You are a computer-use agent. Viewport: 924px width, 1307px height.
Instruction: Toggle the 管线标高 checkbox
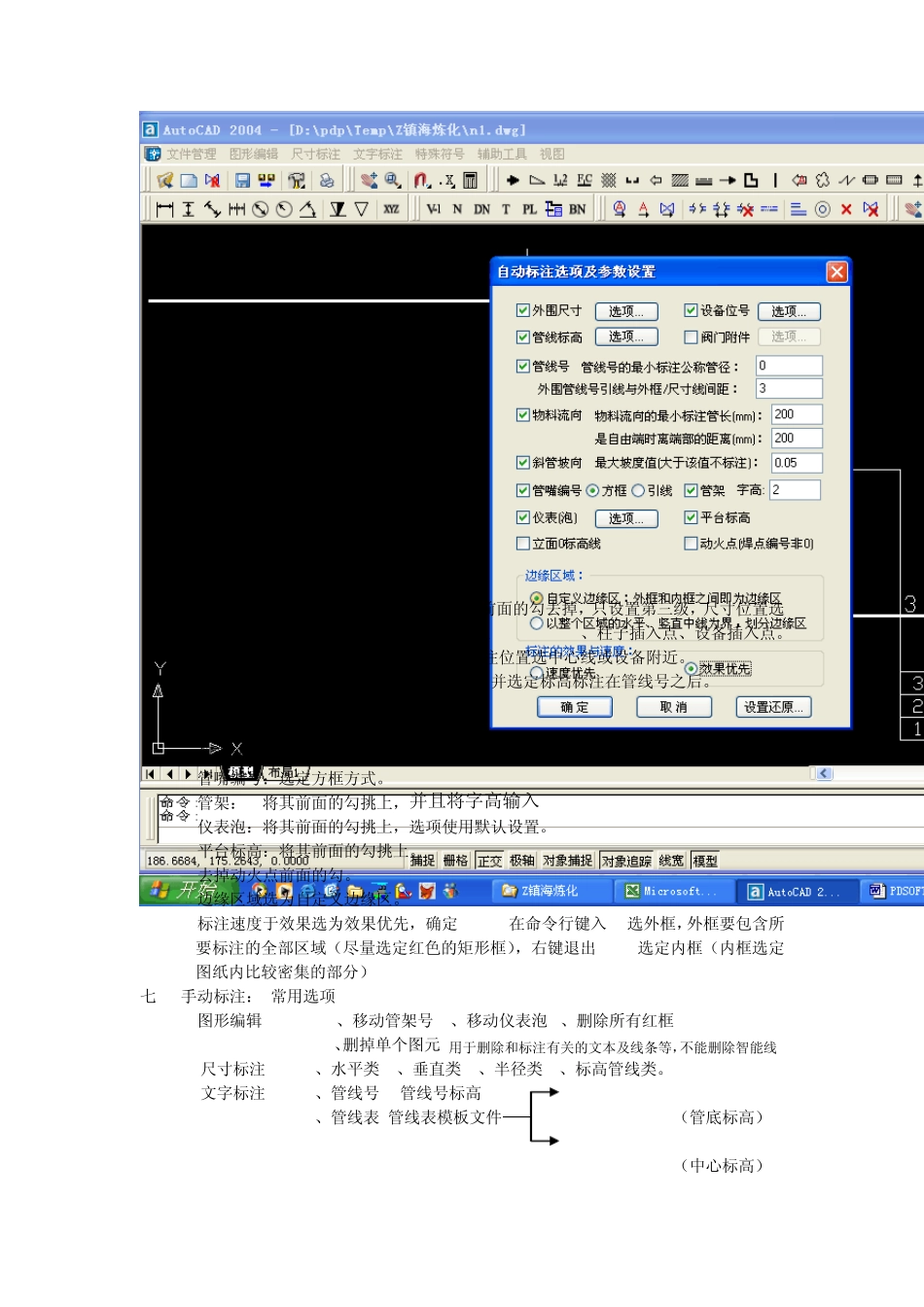523,336
